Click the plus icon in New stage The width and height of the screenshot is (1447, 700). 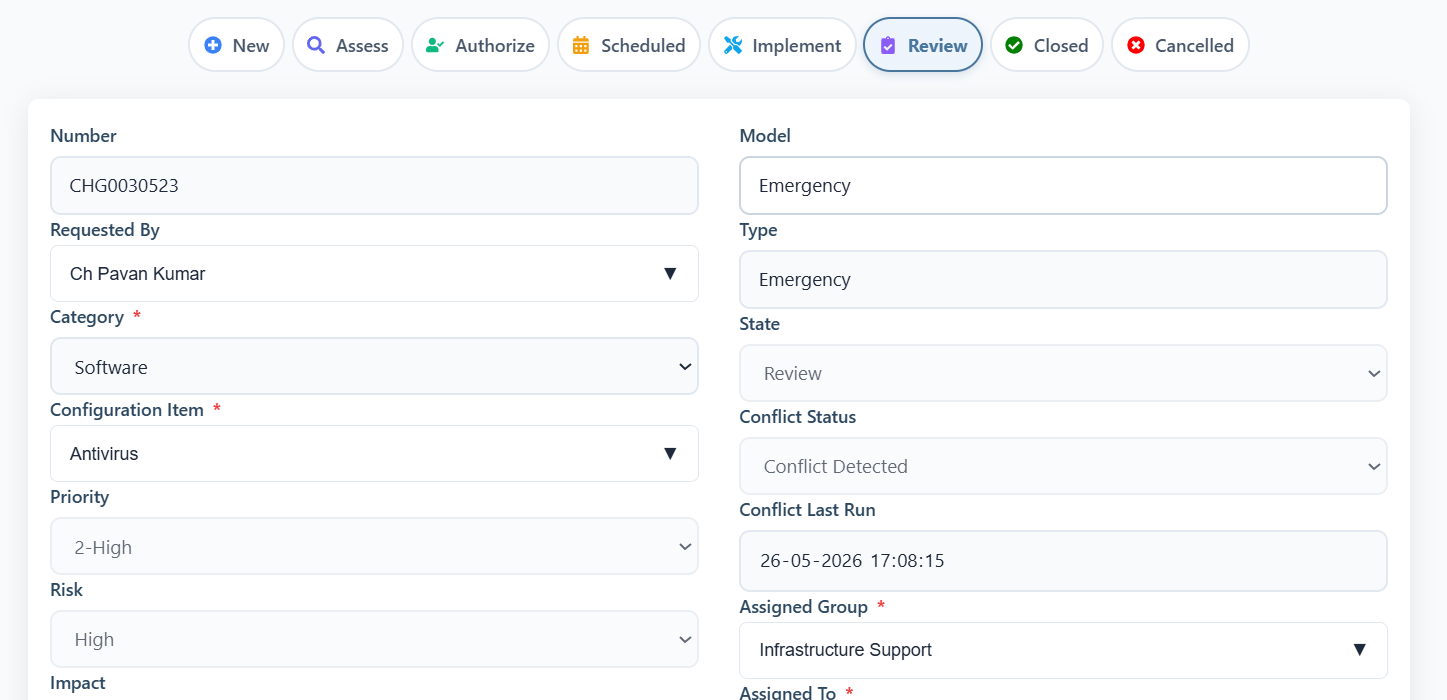(x=213, y=45)
